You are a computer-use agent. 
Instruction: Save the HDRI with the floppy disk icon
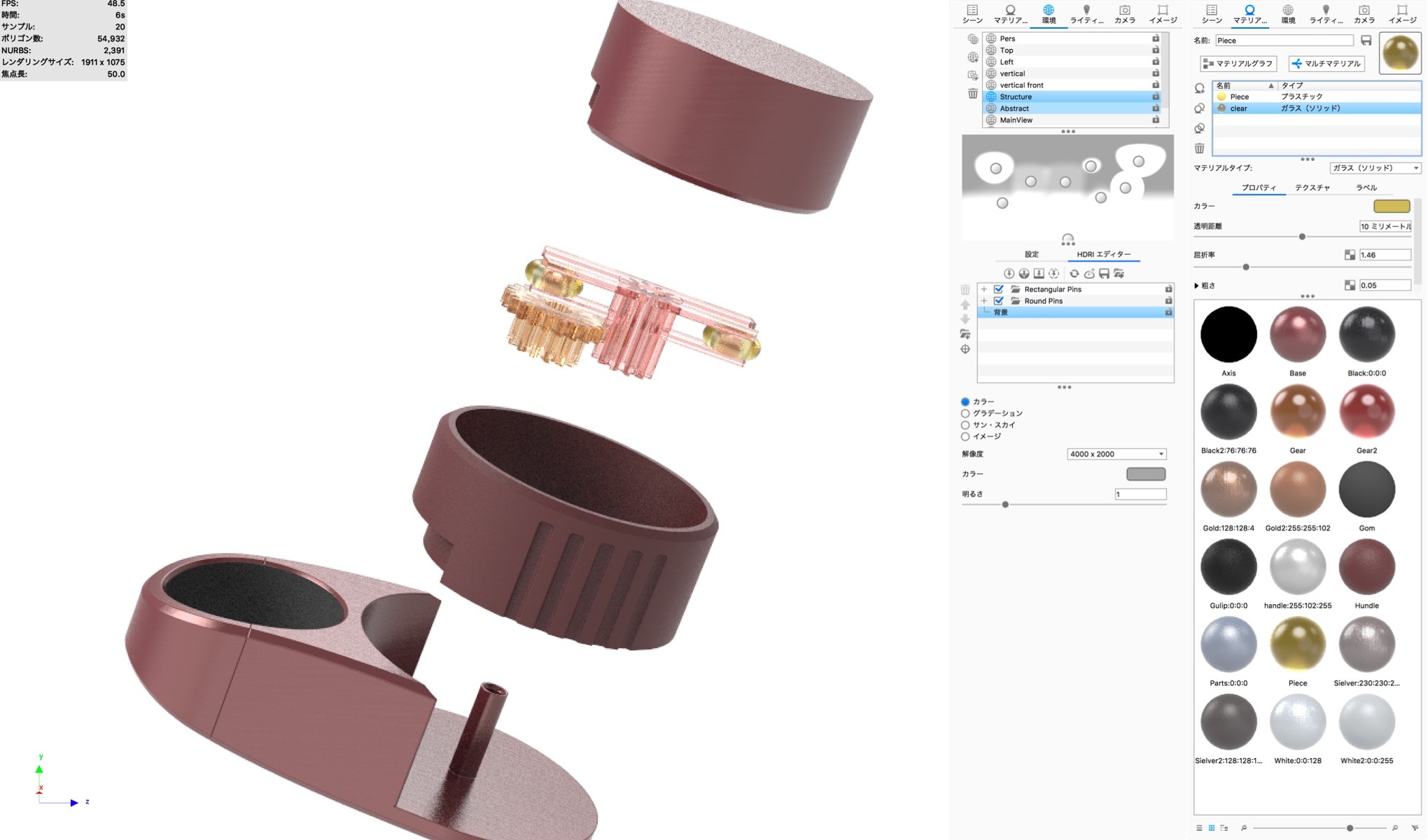[1104, 274]
